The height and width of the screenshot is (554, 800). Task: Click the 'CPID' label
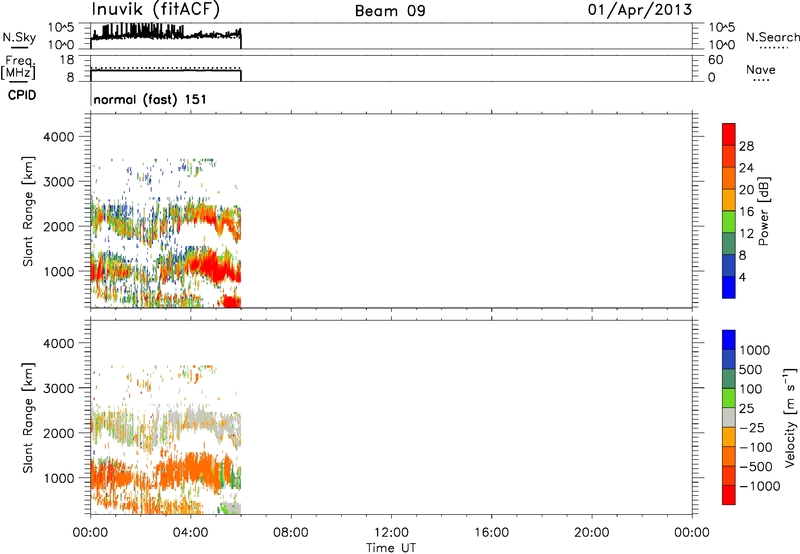pyautogui.click(x=22, y=95)
